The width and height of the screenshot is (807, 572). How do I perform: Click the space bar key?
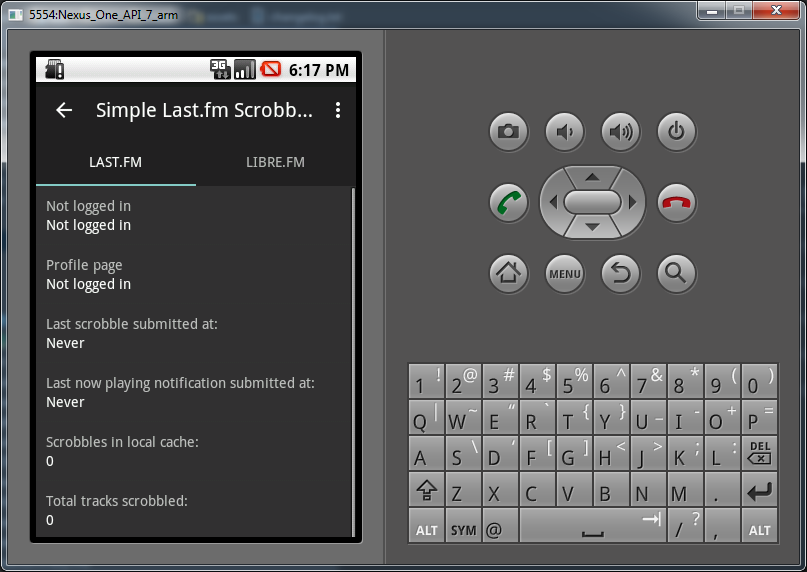click(593, 526)
